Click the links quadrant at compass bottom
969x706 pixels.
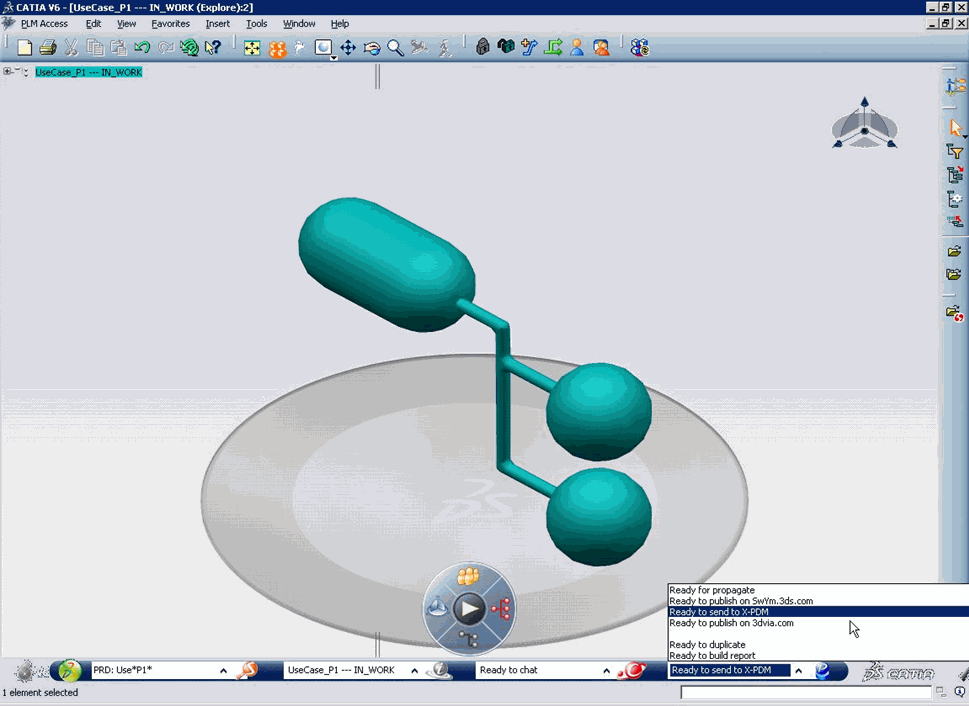click(x=468, y=639)
